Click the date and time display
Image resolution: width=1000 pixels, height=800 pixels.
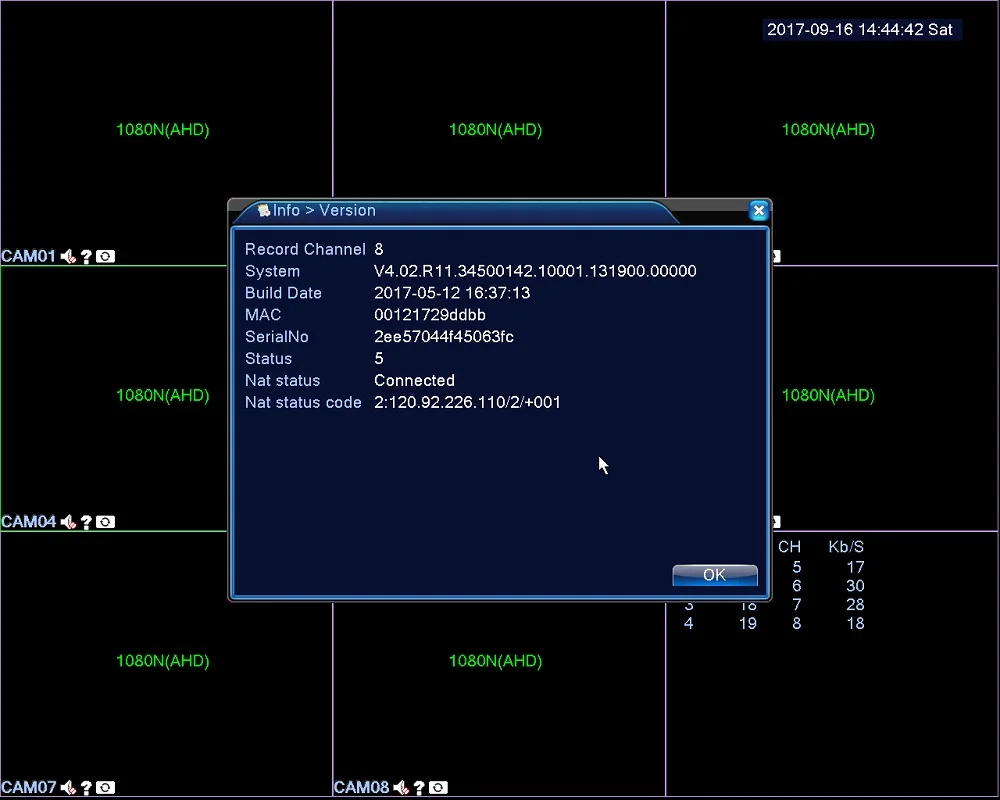point(860,29)
